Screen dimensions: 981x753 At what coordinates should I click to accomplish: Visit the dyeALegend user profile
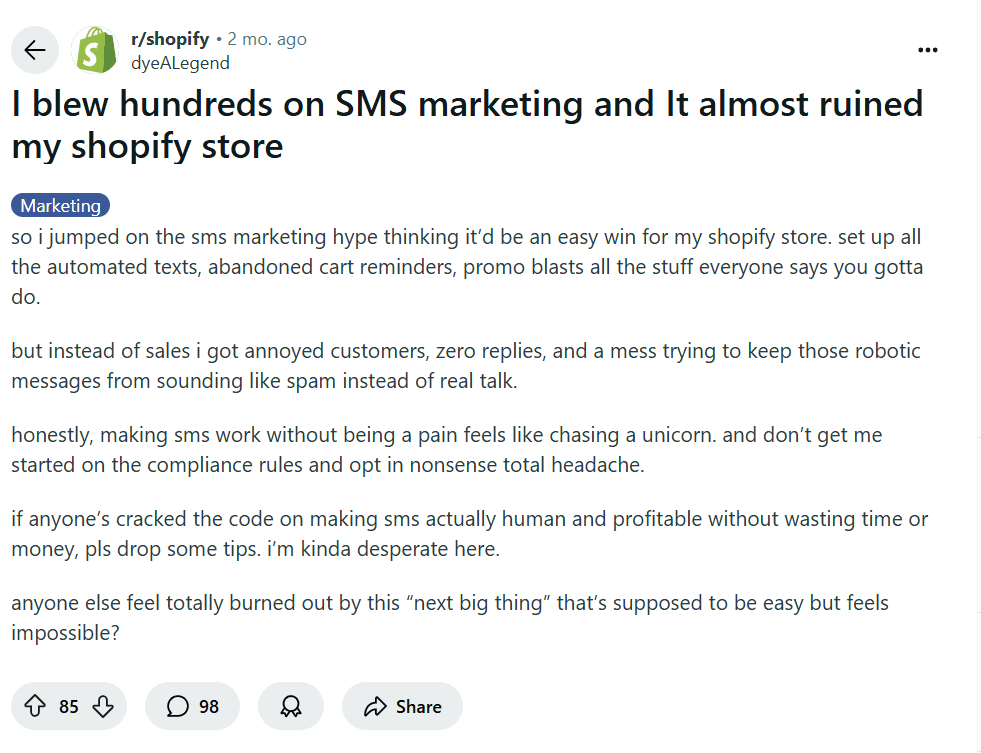[x=180, y=63]
